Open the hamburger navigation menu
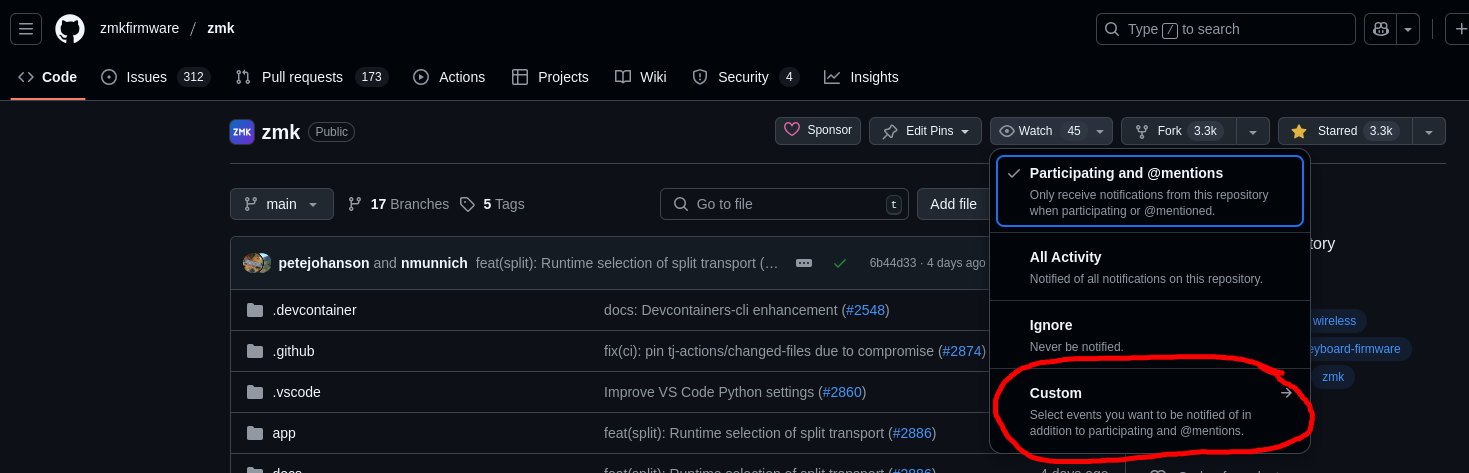 pos(26,29)
